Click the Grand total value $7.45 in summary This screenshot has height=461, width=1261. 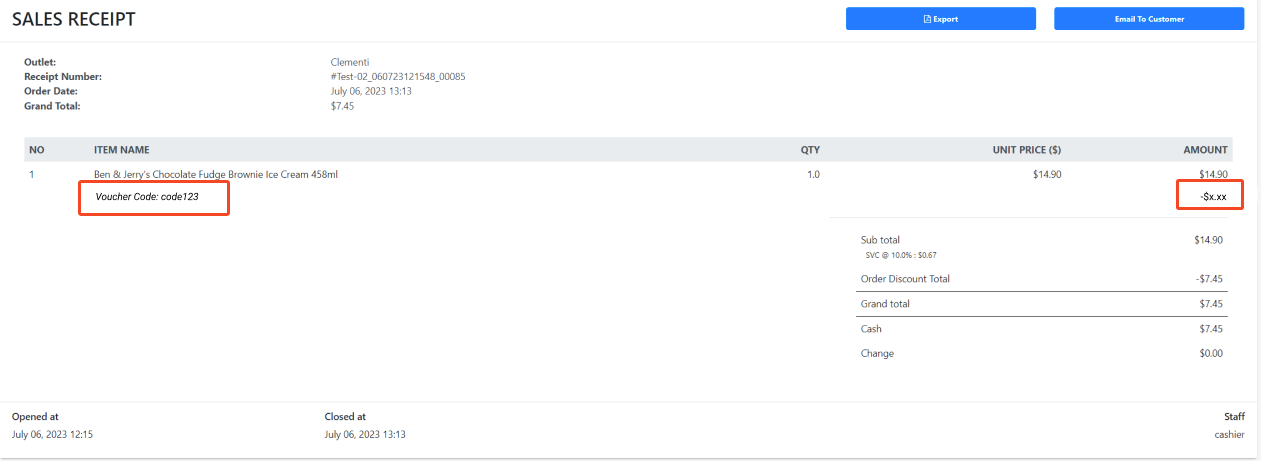(x=1211, y=303)
